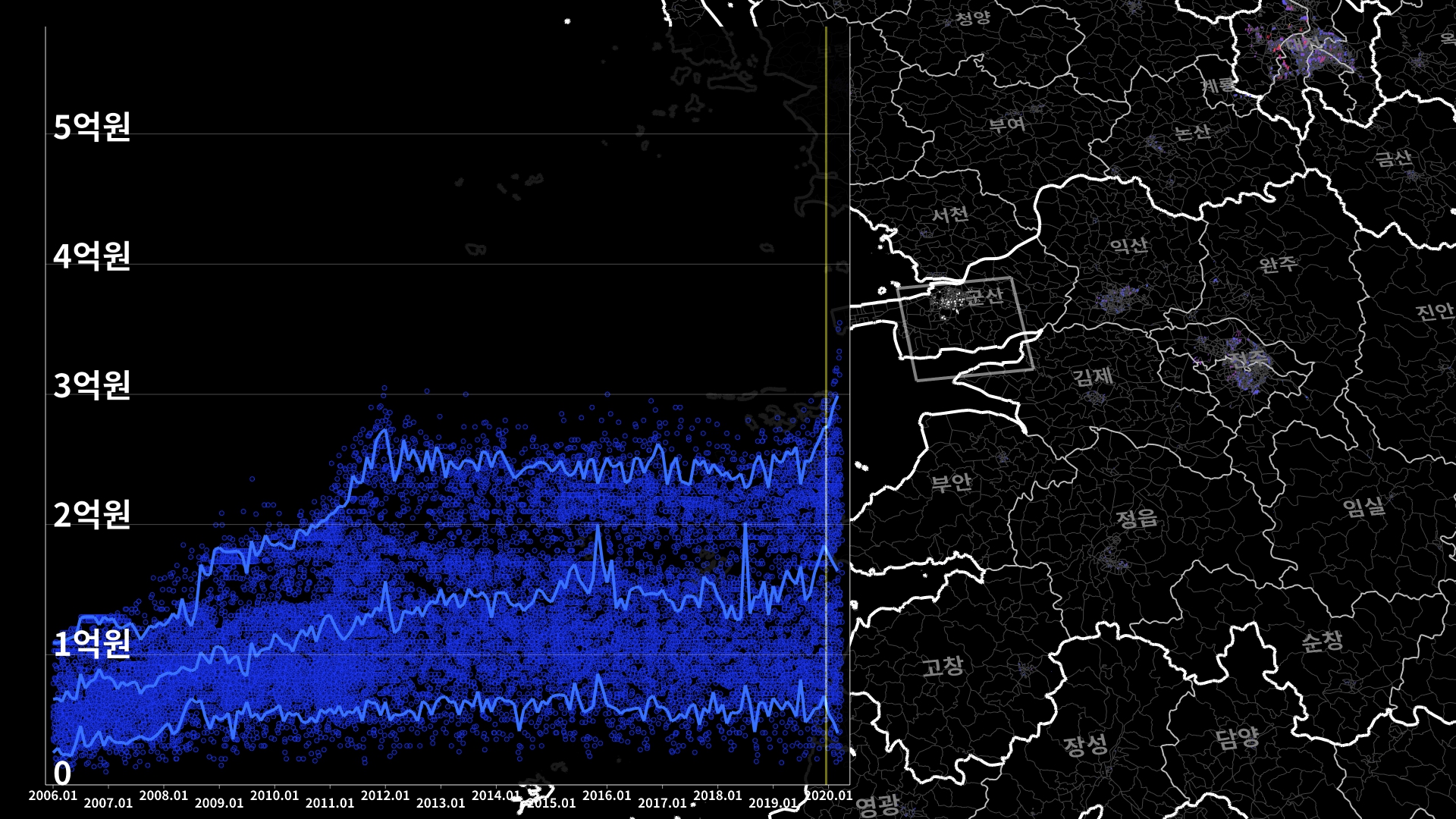Click the 고창 region label on map
The width and height of the screenshot is (1456, 819).
click(x=943, y=667)
